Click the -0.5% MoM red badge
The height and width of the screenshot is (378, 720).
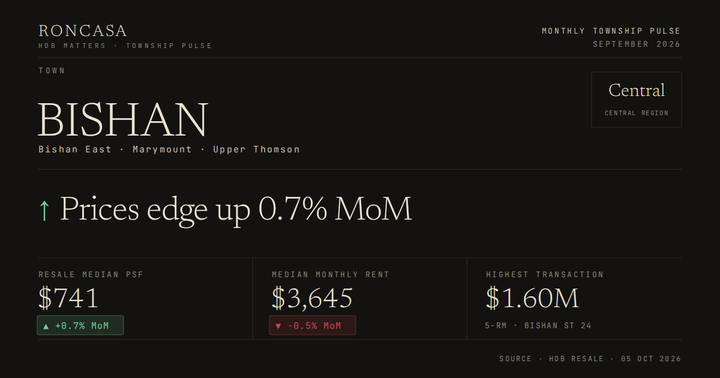click(312, 325)
